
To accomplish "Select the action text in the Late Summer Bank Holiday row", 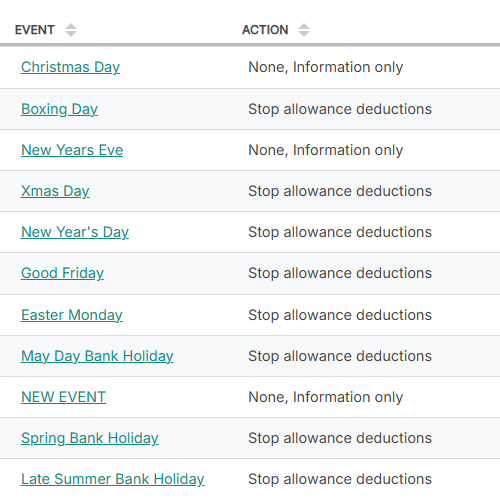I will tap(340, 479).
